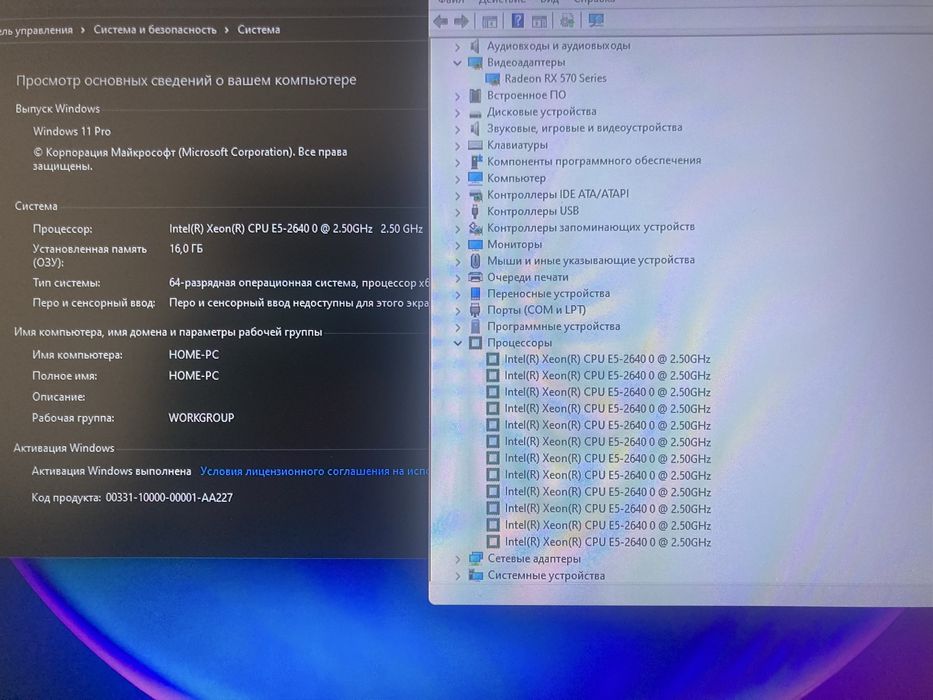Click the 16,0 ГБ installed memory value
The image size is (933, 700).
[186, 248]
